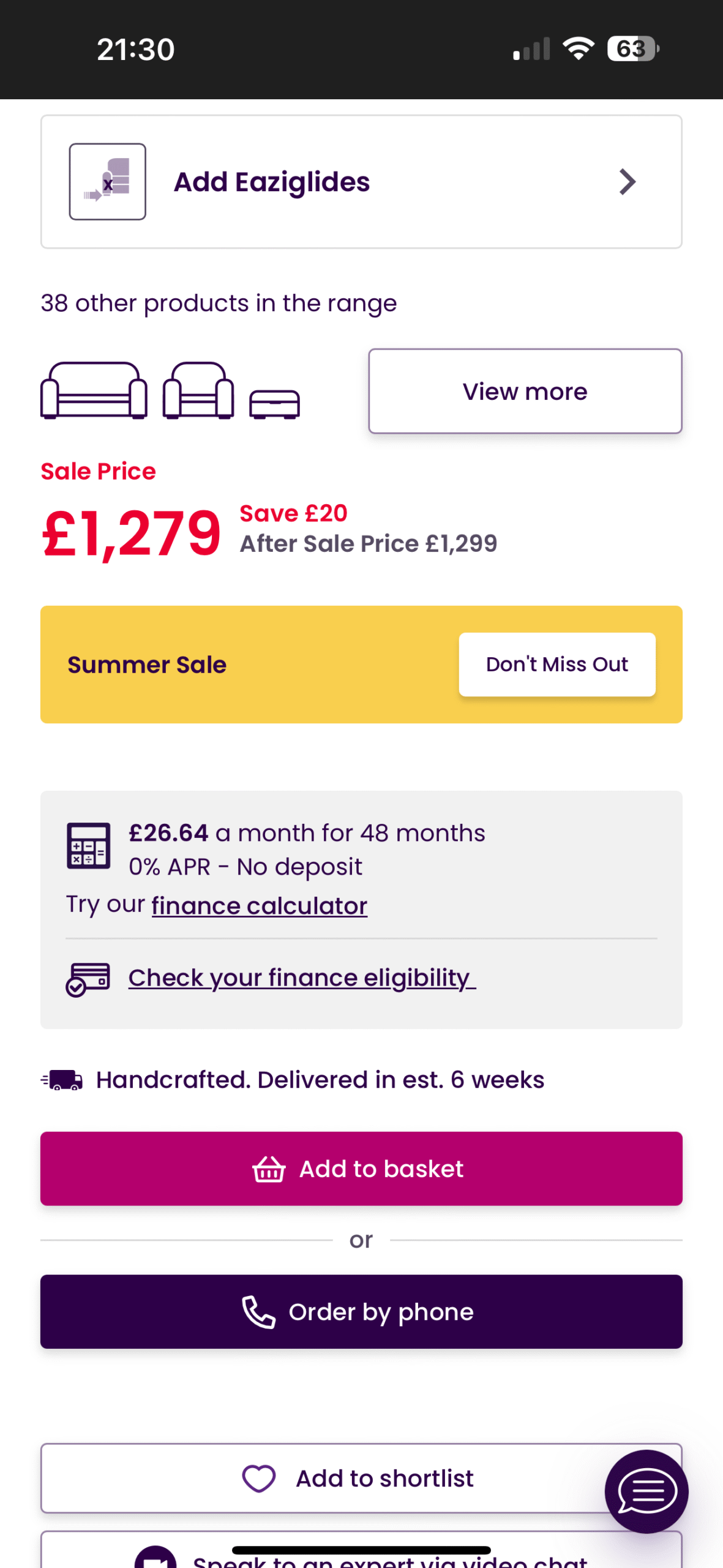Add the item to basket
The image size is (723, 1568).
click(361, 1169)
